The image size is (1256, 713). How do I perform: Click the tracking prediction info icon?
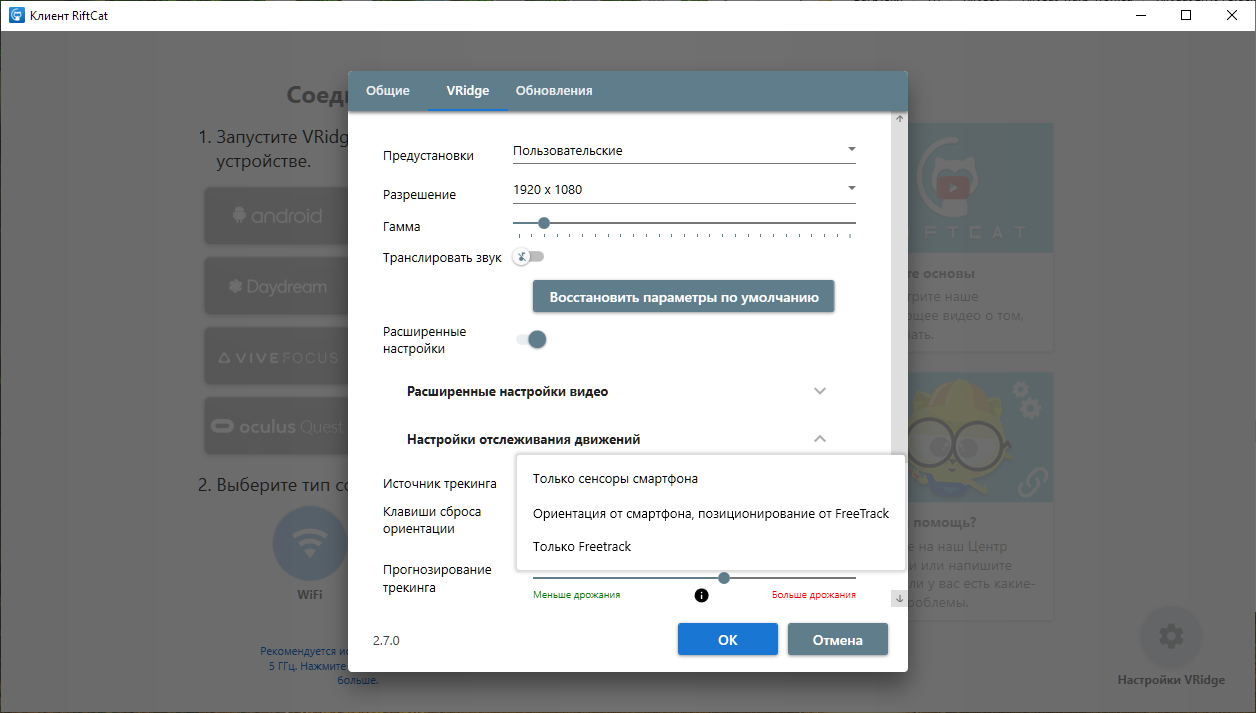coord(701,595)
